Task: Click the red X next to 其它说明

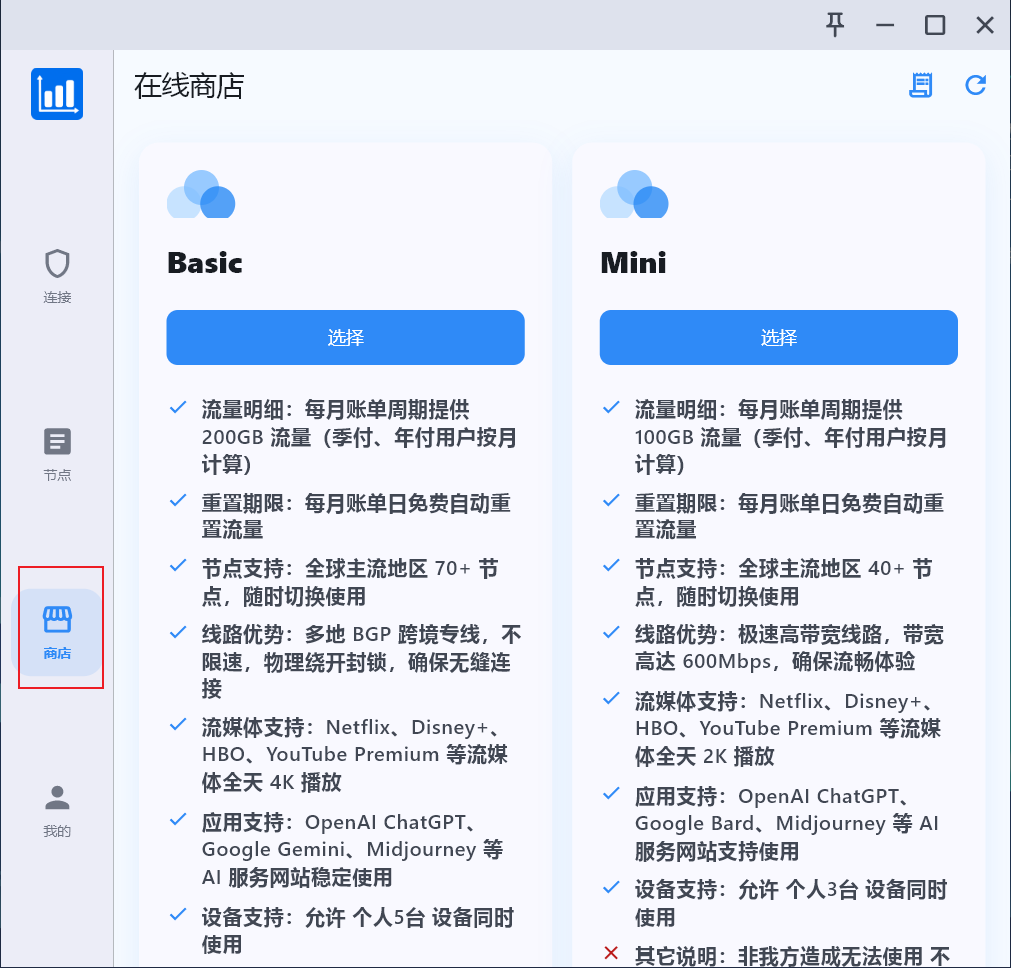Action: click(x=611, y=953)
